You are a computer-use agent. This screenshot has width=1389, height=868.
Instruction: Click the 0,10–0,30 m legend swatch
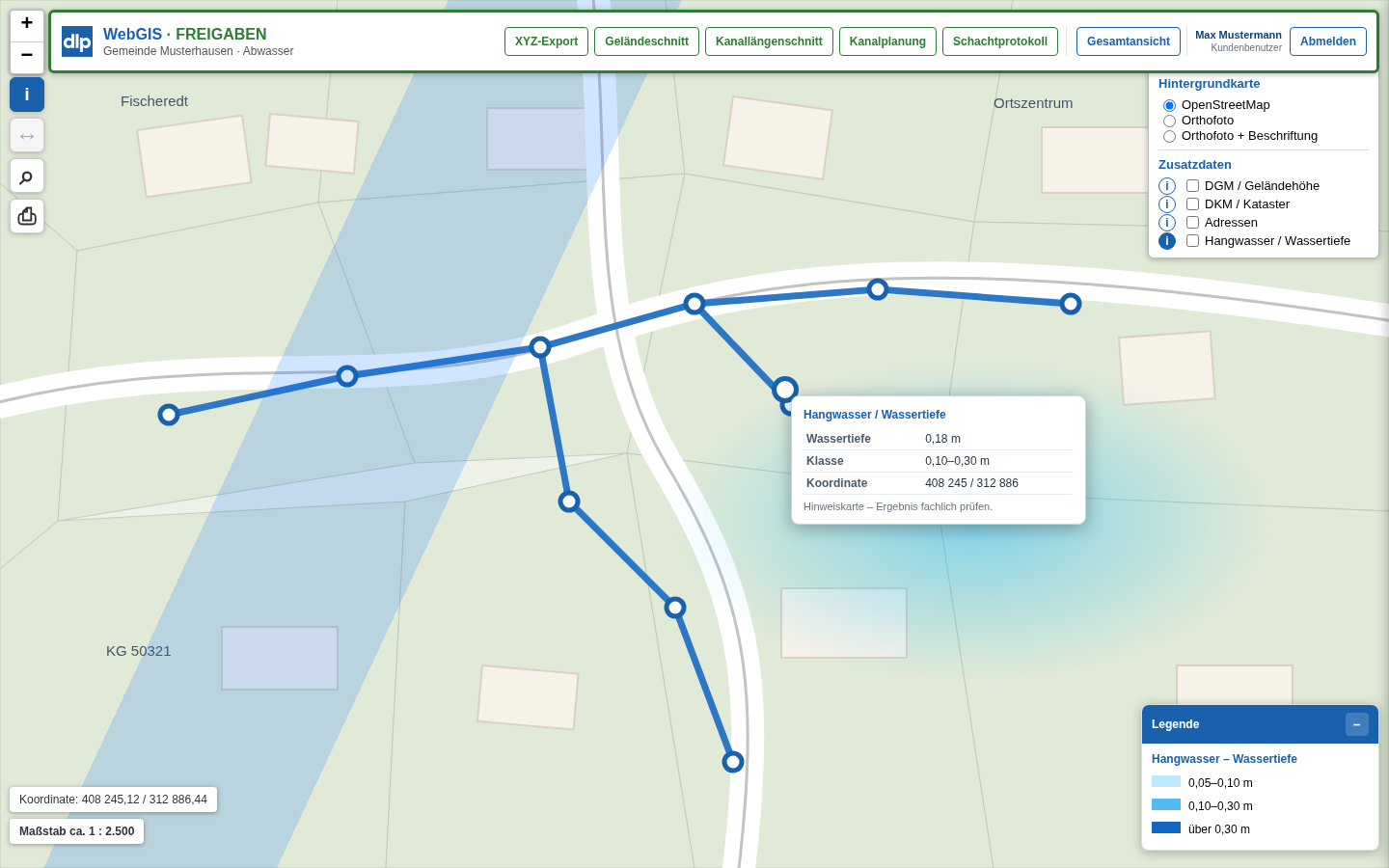[x=1166, y=804]
